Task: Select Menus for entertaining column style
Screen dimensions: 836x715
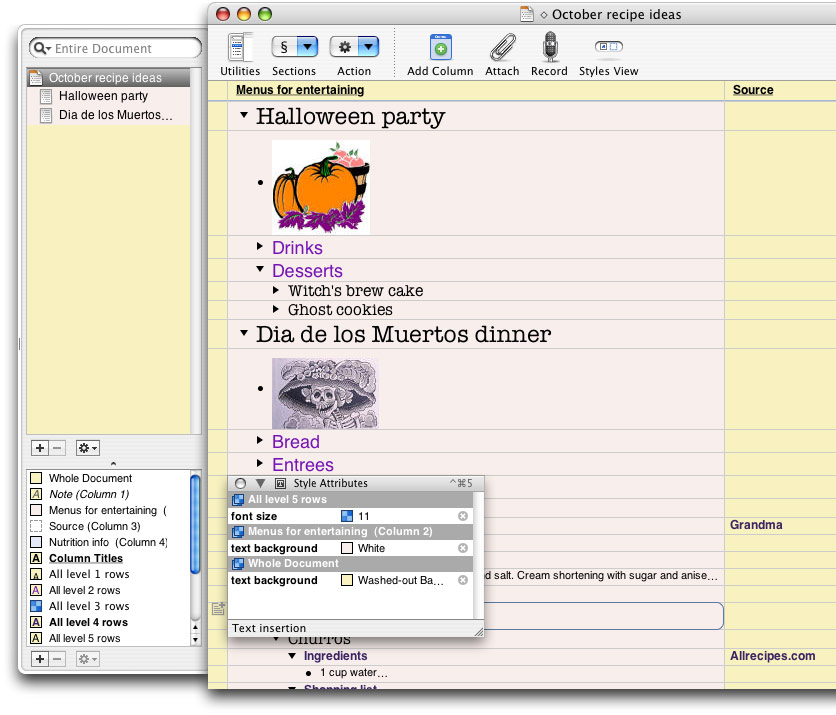Action: click(108, 510)
